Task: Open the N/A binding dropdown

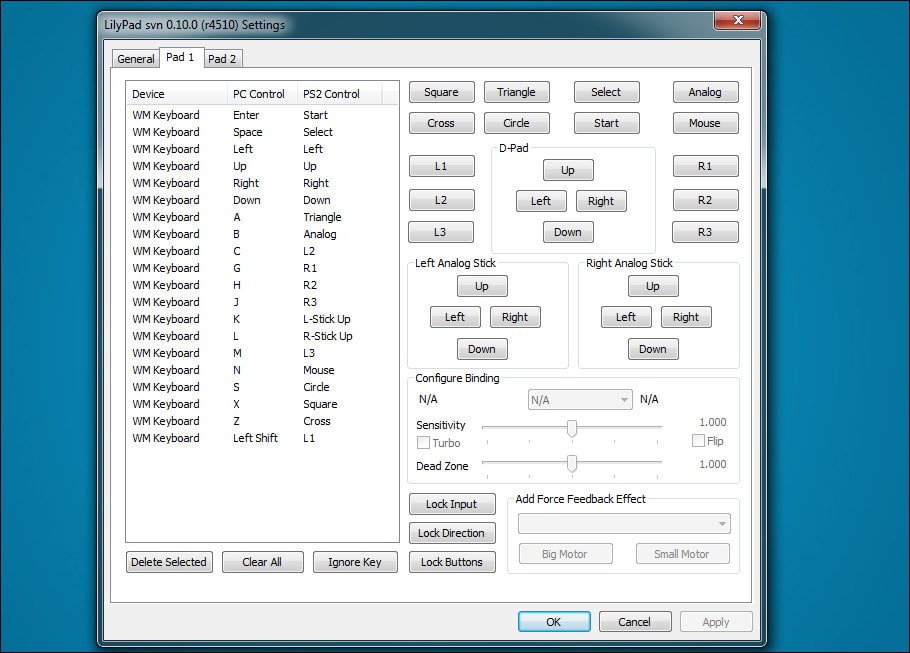Action: [x=580, y=400]
